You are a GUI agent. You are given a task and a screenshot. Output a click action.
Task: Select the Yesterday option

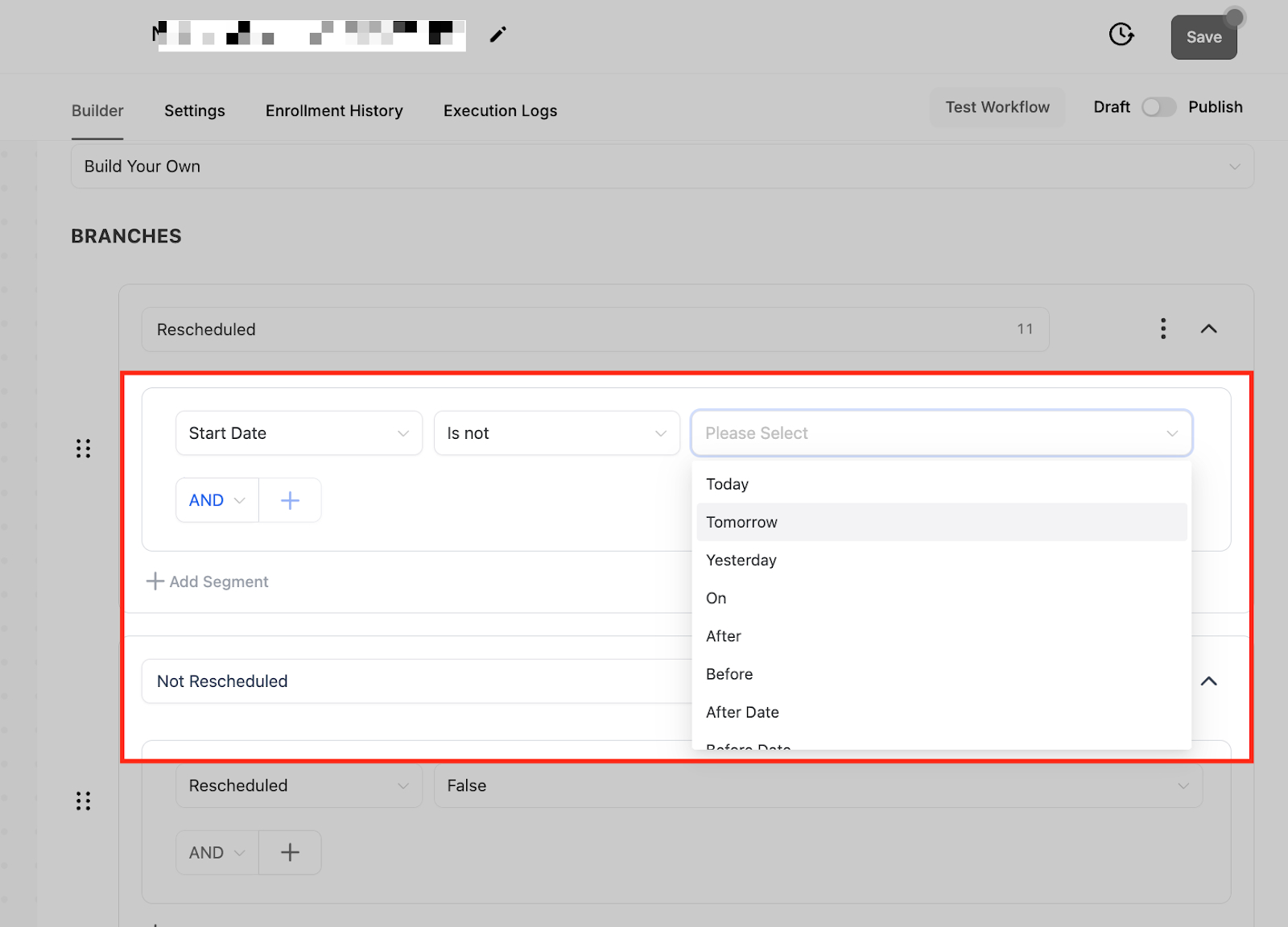click(941, 560)
